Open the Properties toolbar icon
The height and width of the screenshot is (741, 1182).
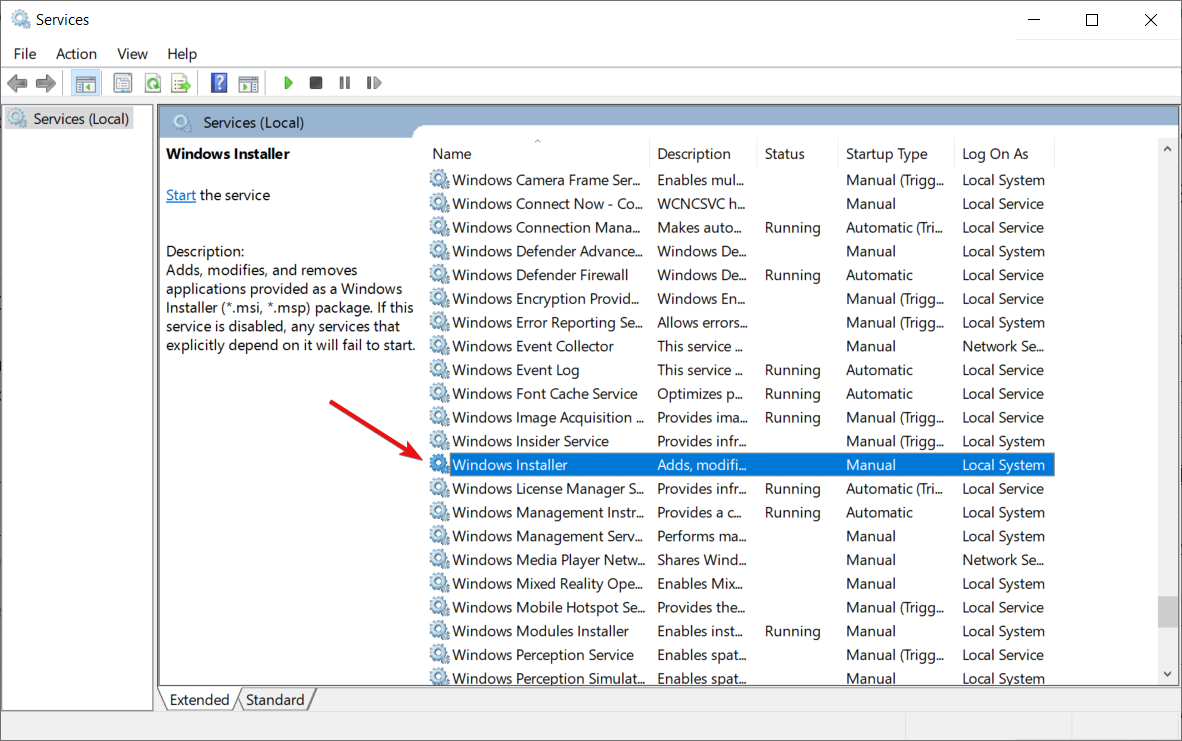[x=123, y=83]
